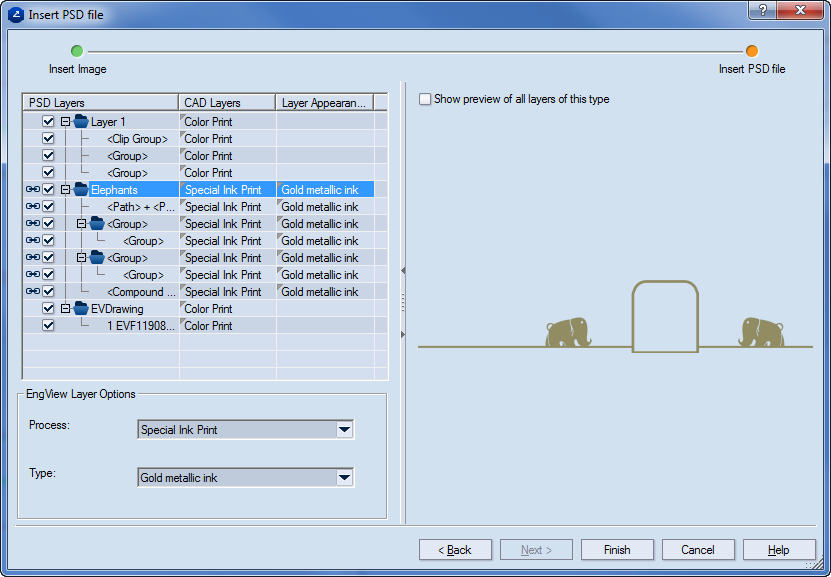Click the EVDrawing folder icon

(81, 309)
